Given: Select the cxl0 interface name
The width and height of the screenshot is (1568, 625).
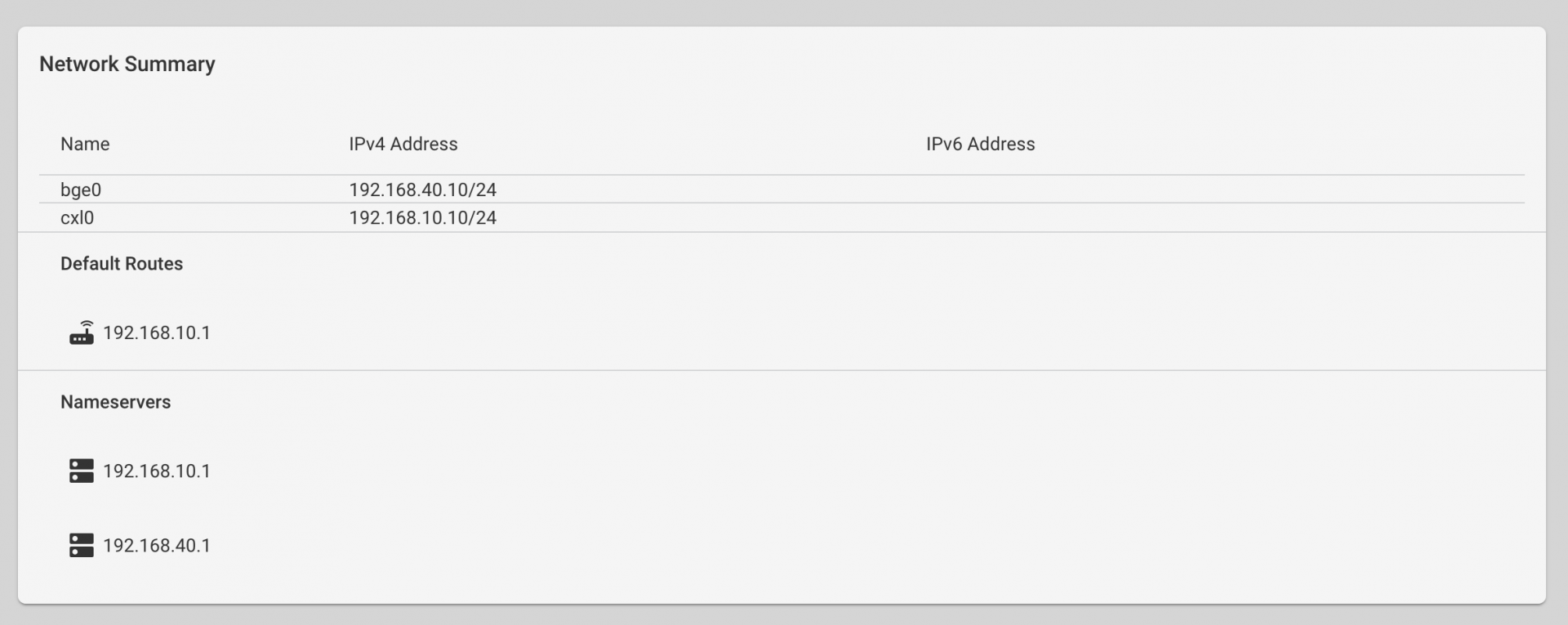Looking at the screenshot, I should click(x=78, y=217).
